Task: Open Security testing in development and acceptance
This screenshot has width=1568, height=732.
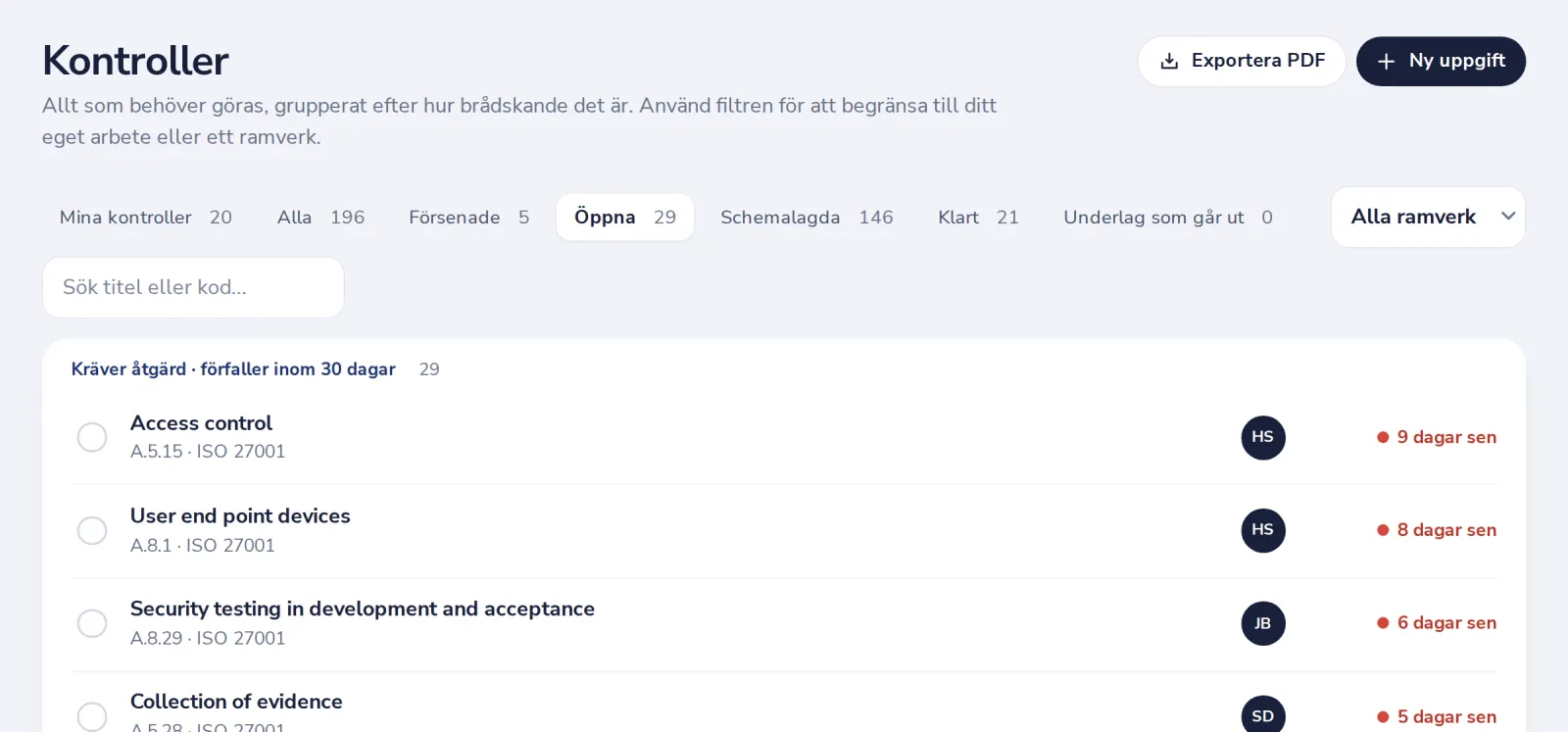Action: (363, 610)
